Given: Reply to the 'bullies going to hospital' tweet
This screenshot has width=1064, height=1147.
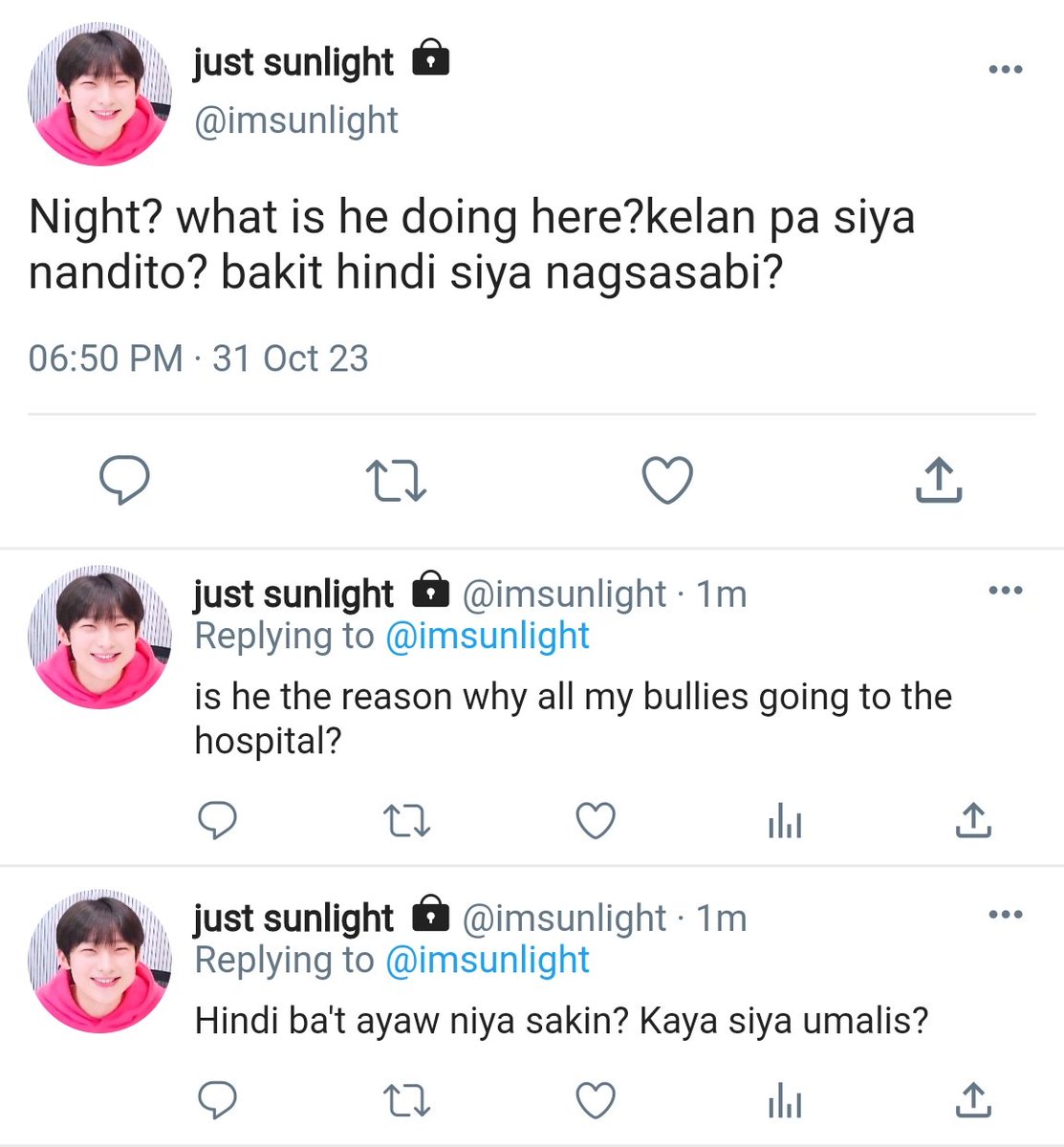Looking at the screenshot, I should 217,821.
